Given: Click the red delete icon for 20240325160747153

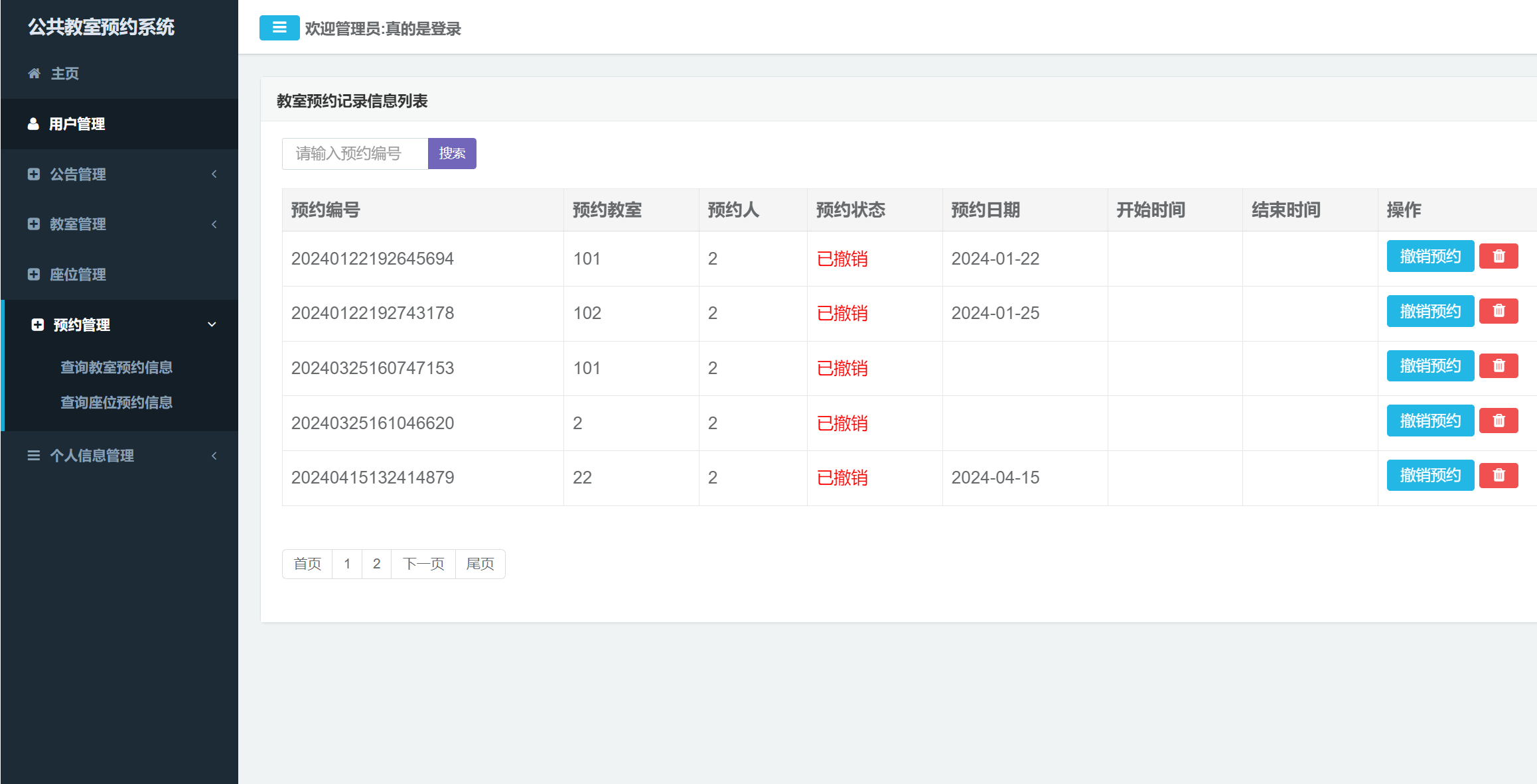Looking at the screenshot, I should click(x=1499, y=366).
